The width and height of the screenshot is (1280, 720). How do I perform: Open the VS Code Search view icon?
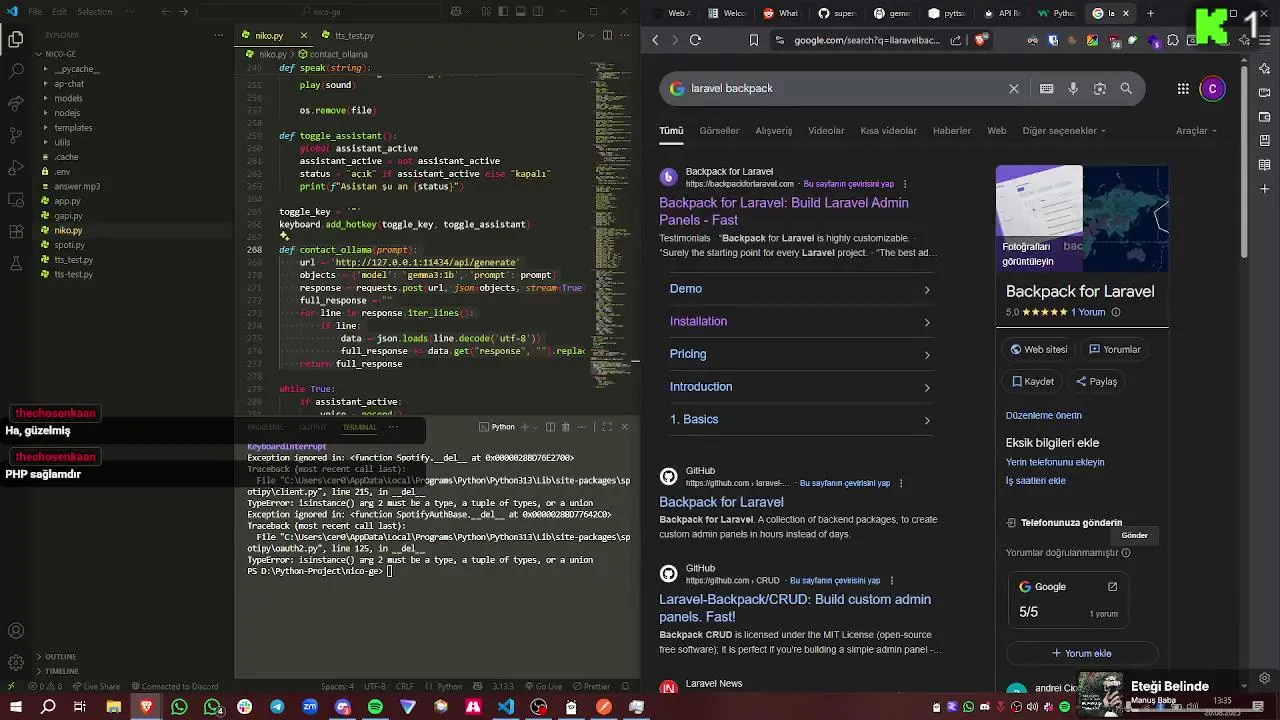pyautogui.click(x=16, y=72)
